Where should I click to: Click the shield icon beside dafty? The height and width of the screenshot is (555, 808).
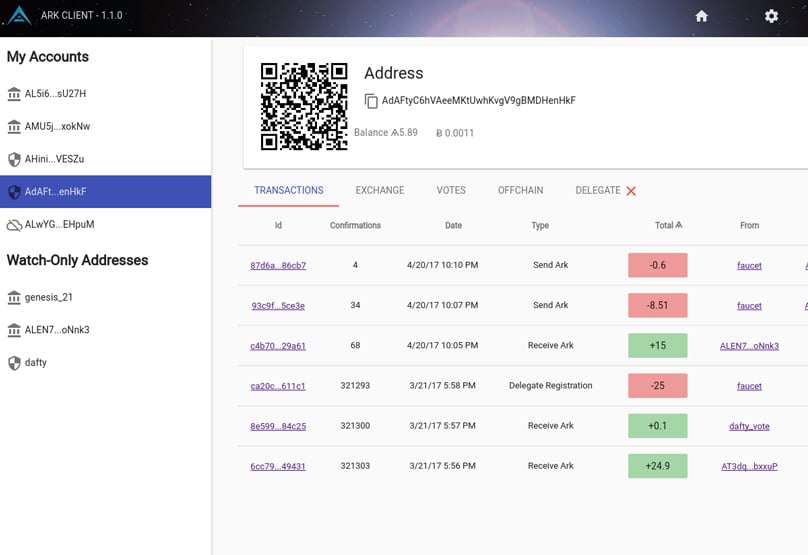(14, 363)
